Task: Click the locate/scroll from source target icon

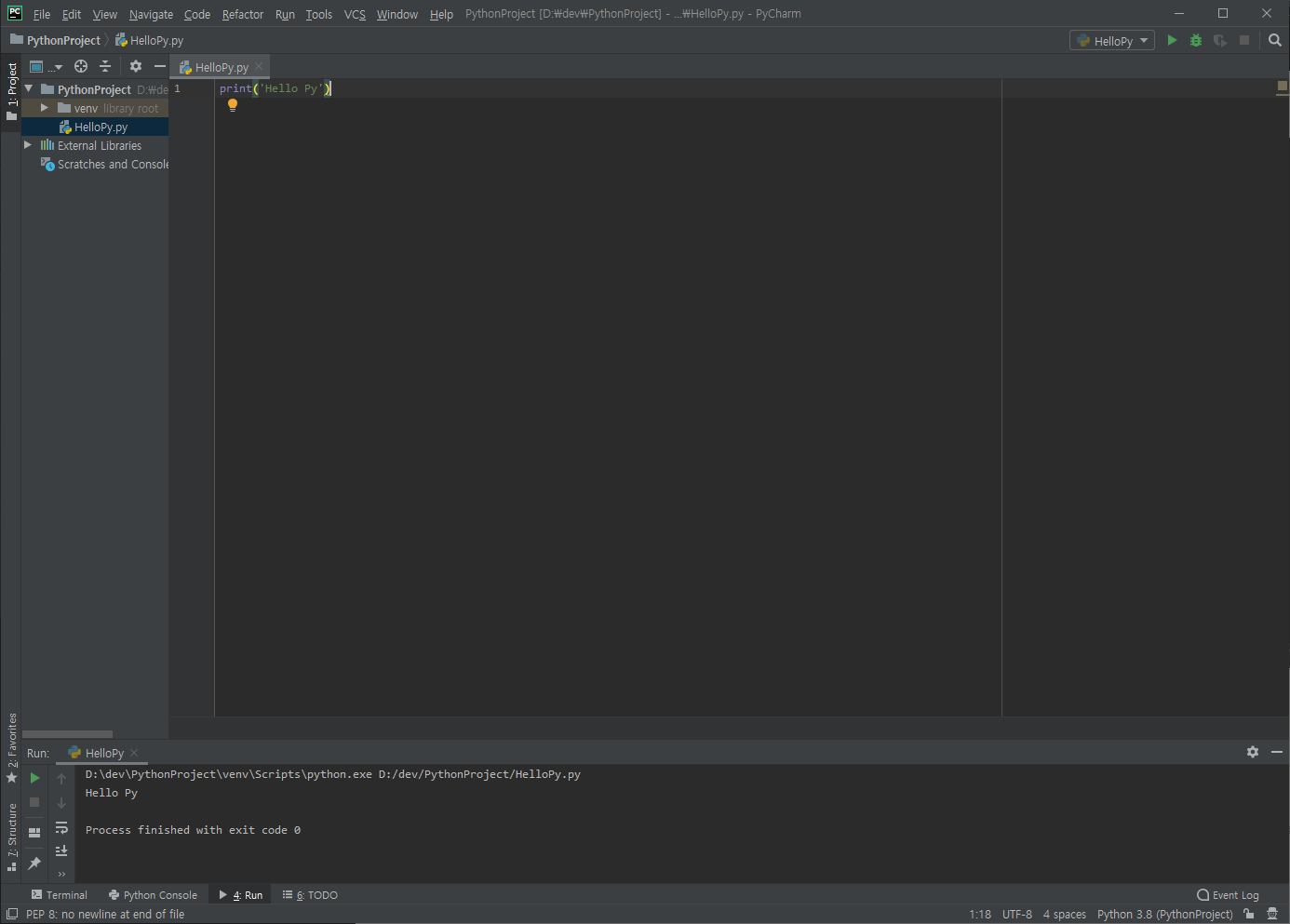Action: 81,66
